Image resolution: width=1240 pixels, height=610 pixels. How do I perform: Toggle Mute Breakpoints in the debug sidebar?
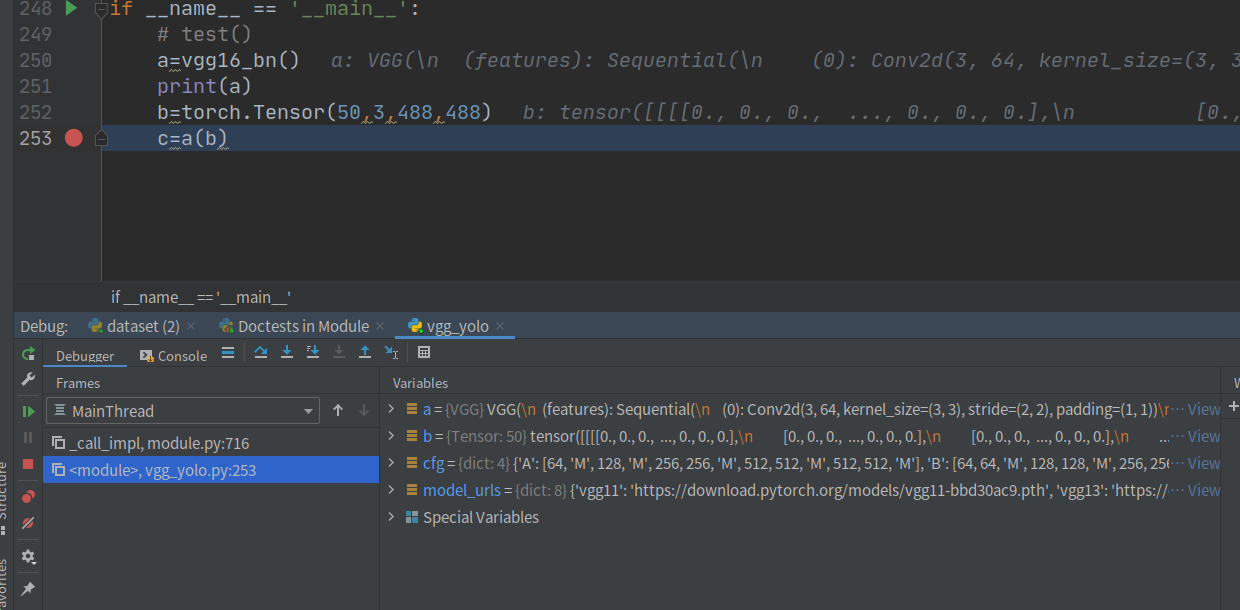pyautogui.click(x=28, y=521)
